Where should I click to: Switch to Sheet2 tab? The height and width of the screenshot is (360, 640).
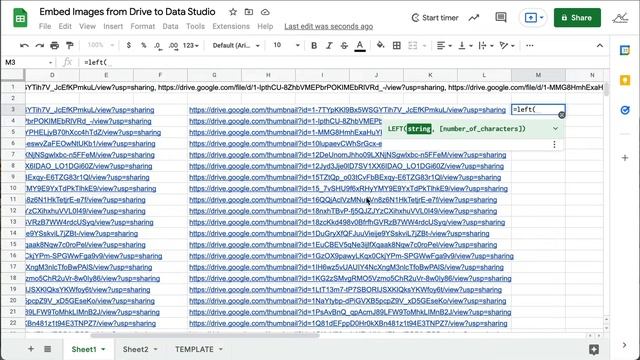[x=136, y=349]
